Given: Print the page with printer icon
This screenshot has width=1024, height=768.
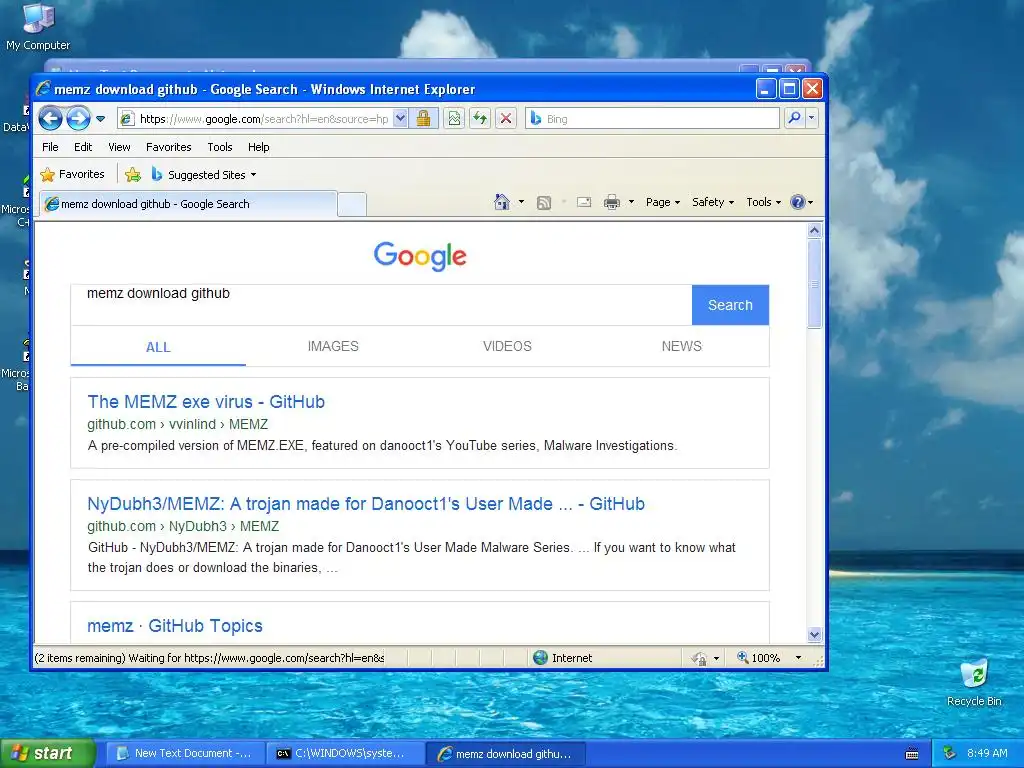Looking at the screenshot, I should (612, 202).
